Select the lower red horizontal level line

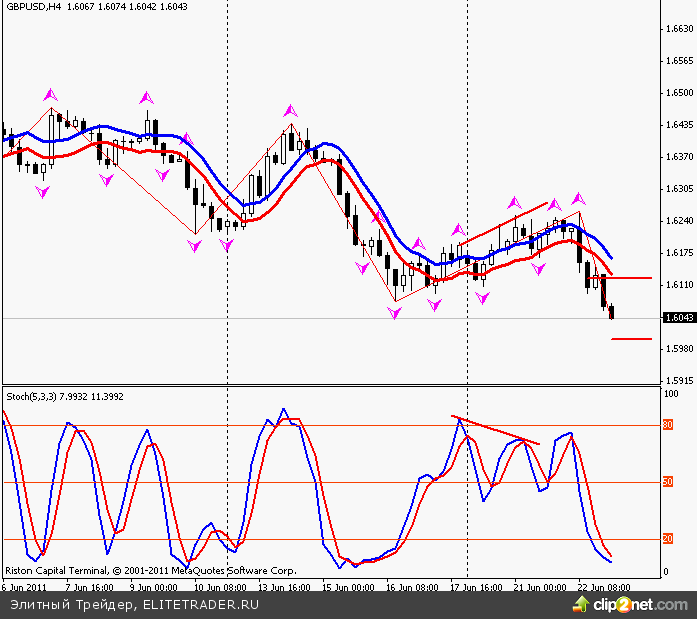631,339
